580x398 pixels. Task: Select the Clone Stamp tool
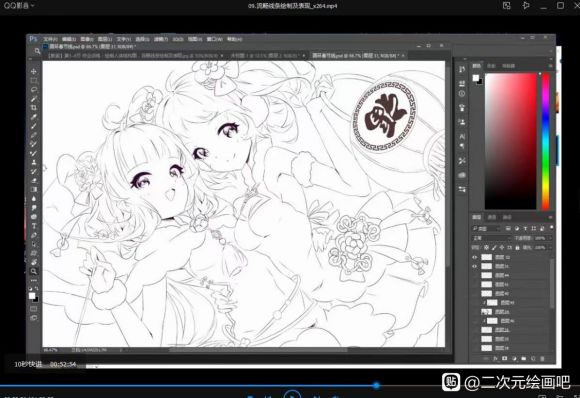pos(34,162)
